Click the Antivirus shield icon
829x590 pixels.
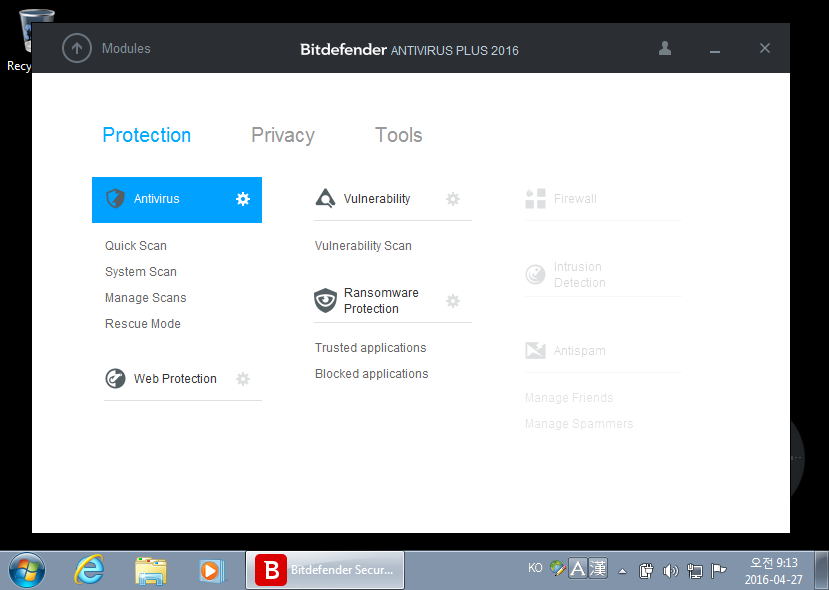pos(115,199)
